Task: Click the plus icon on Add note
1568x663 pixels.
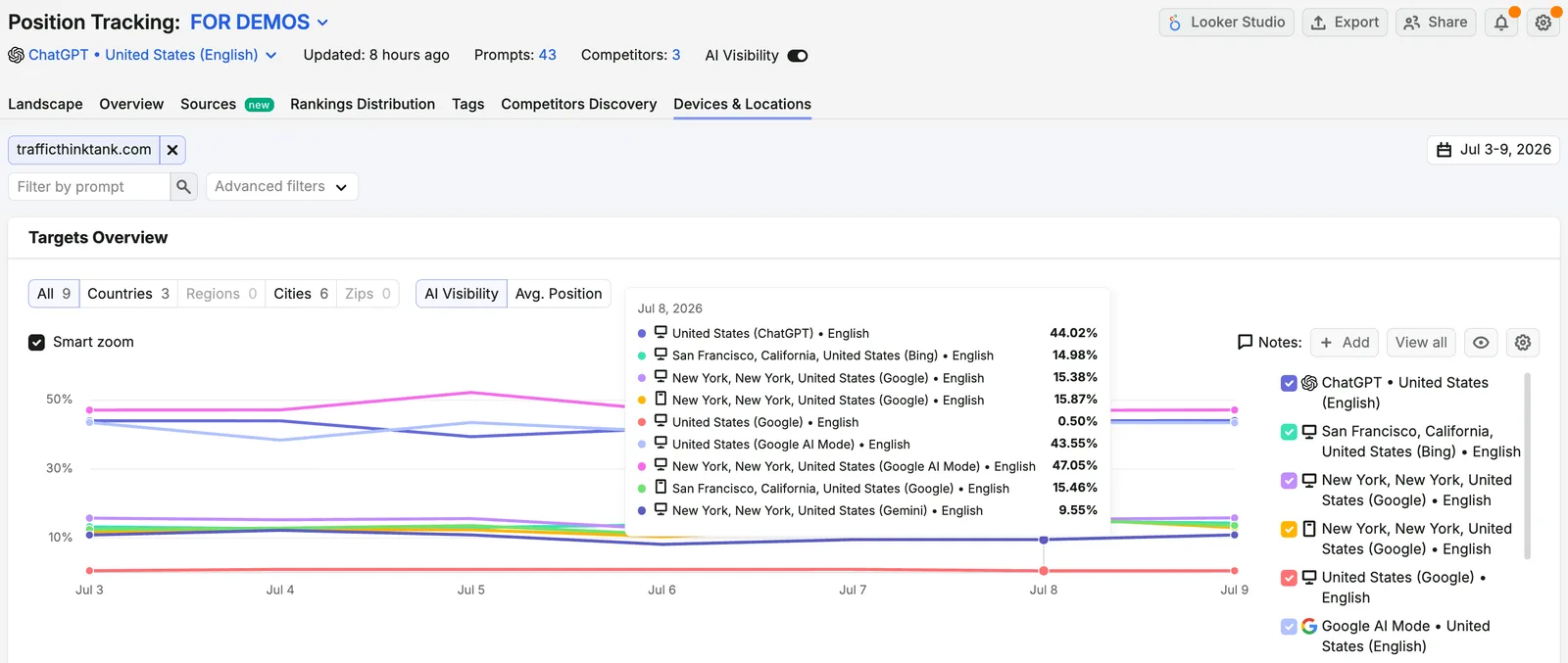Action: pos(1326,342)
